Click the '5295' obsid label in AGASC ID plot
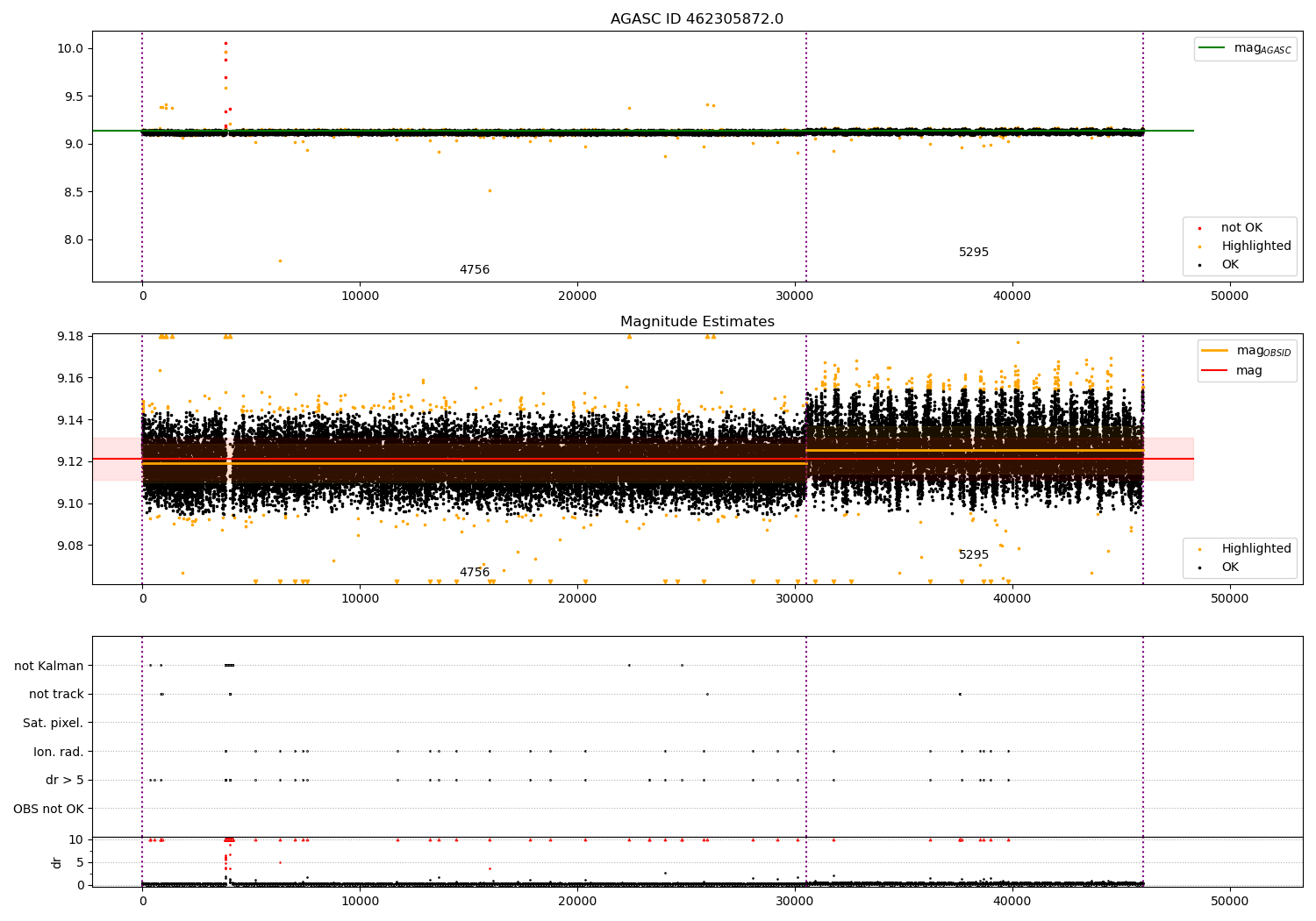 click(x=974, y=253)
